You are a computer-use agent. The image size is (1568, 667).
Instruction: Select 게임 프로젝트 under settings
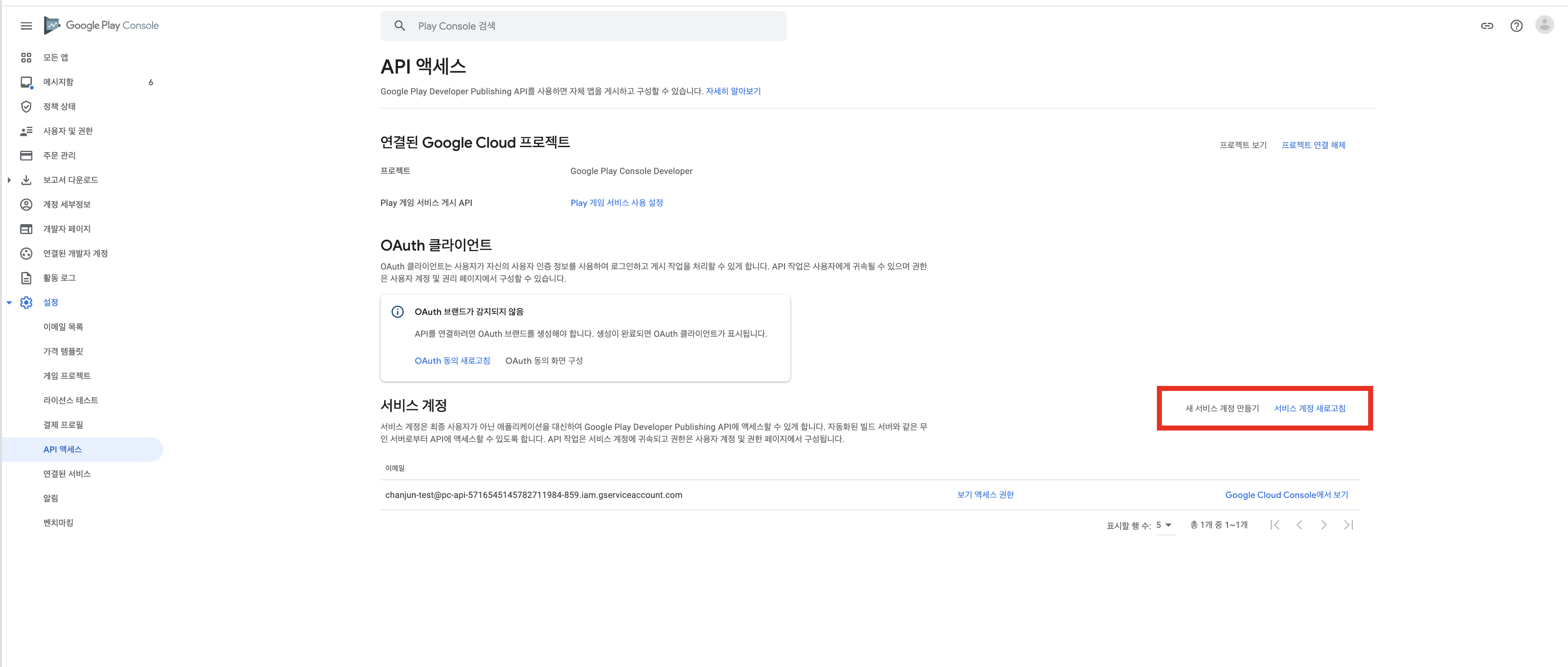[66, 376]
